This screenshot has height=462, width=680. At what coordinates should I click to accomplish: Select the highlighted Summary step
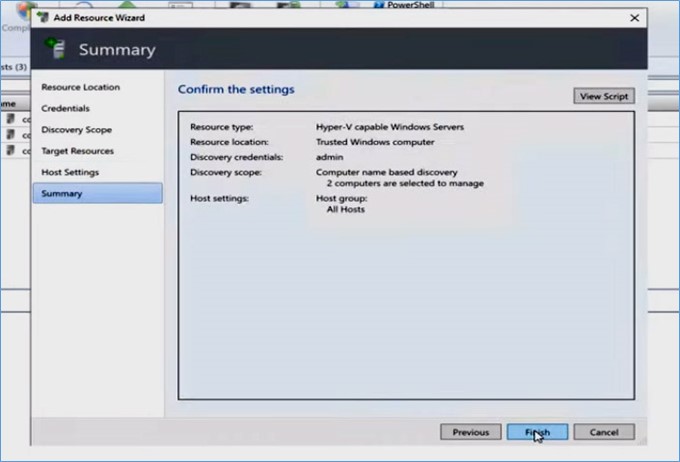[98, 193]
